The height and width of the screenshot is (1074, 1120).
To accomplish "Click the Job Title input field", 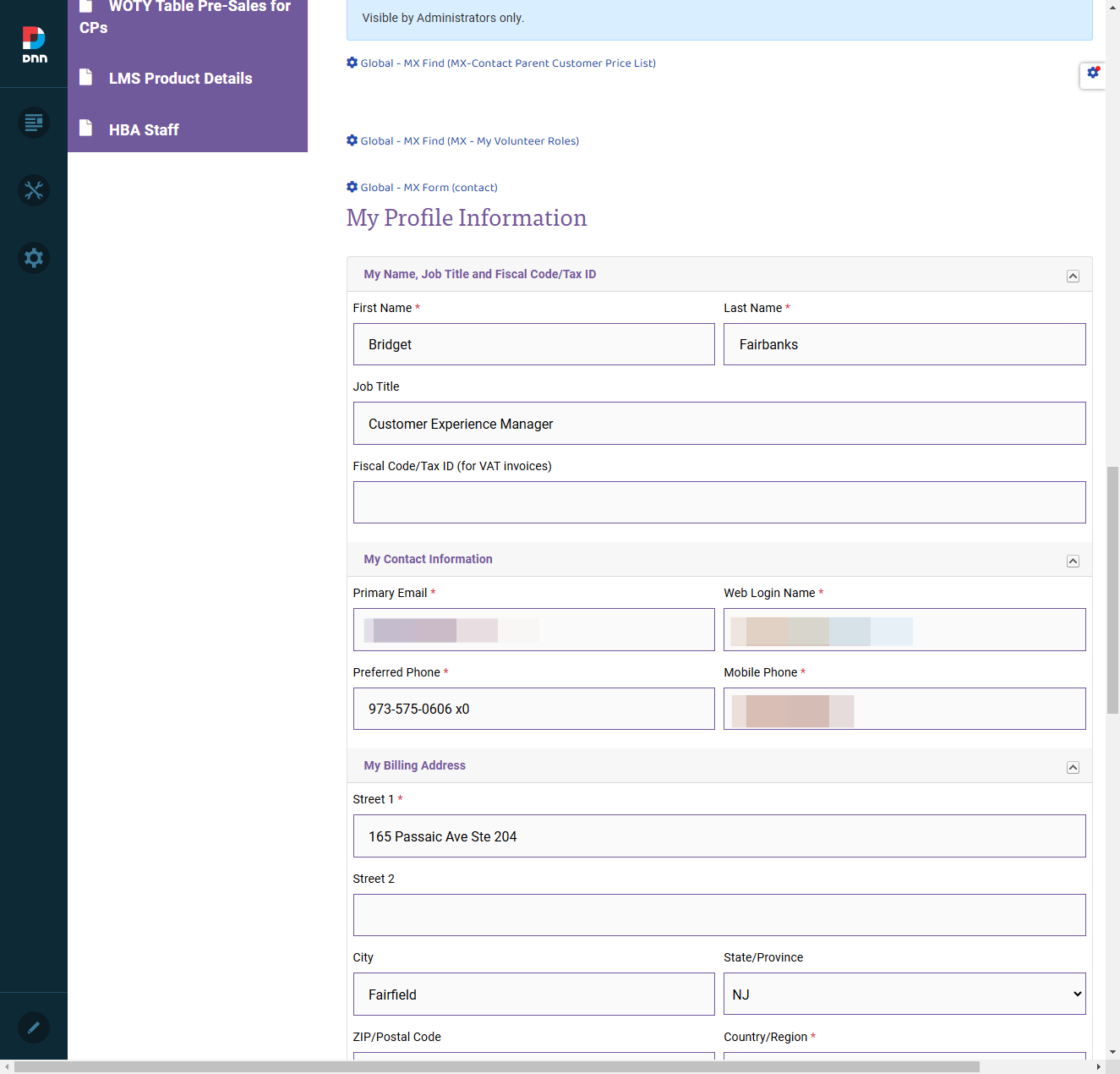I will pyautogui.click(x=719, y=424).
